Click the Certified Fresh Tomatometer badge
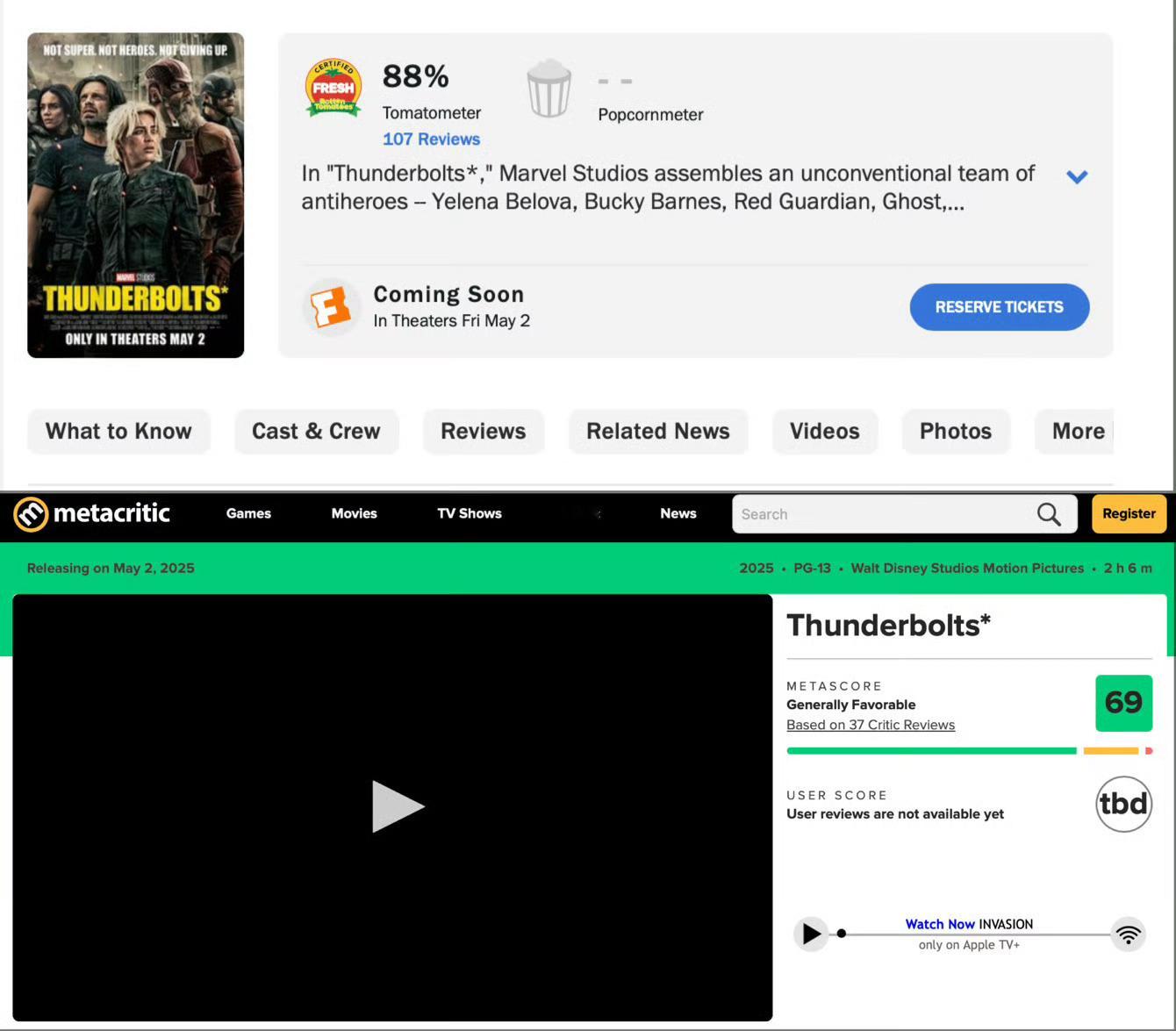The image size is (1176, 1031). pos(333,89)
